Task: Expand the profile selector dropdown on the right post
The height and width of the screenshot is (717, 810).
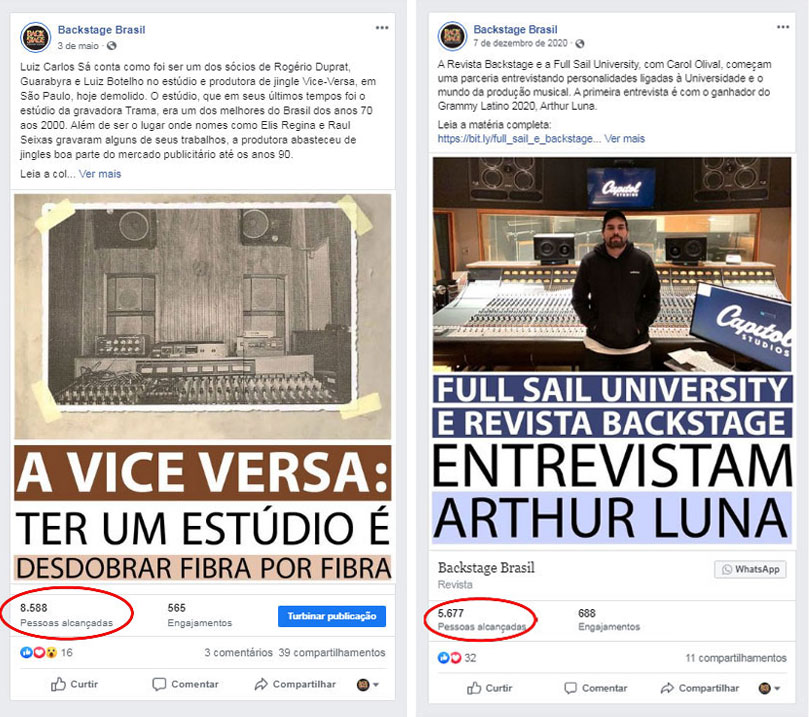Action: click(x=770, y=688)
